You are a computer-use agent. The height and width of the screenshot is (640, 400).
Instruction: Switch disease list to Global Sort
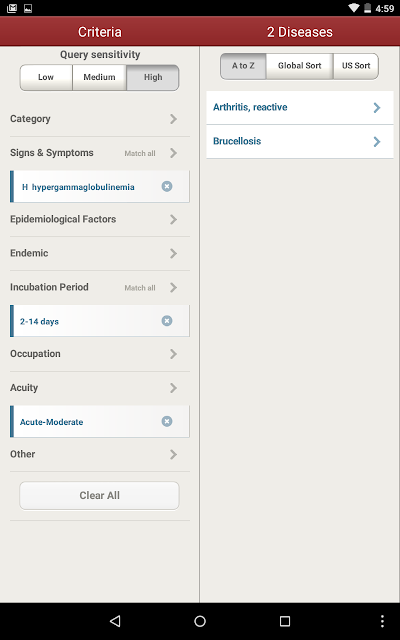click(300, 66)
